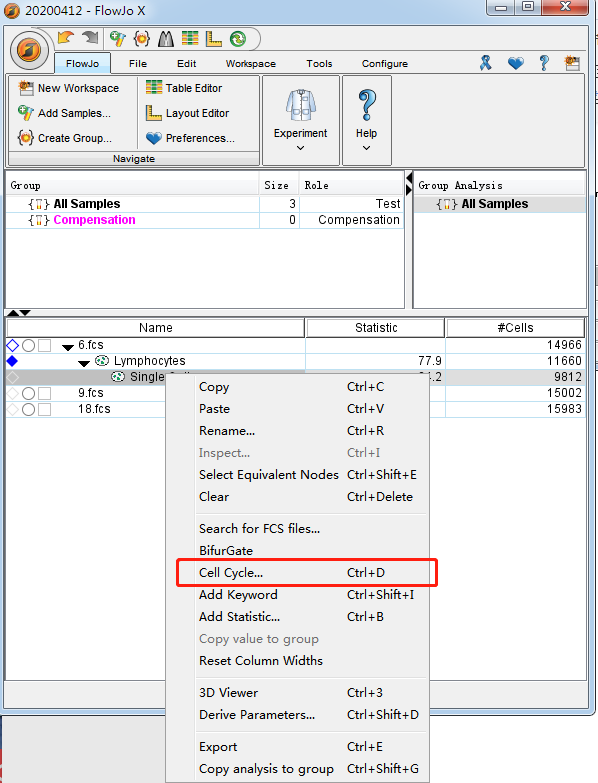Choose Add Statistic... from context menu
Image resolution: width=598 pixels, height=783 pixels.
(298, 617)
